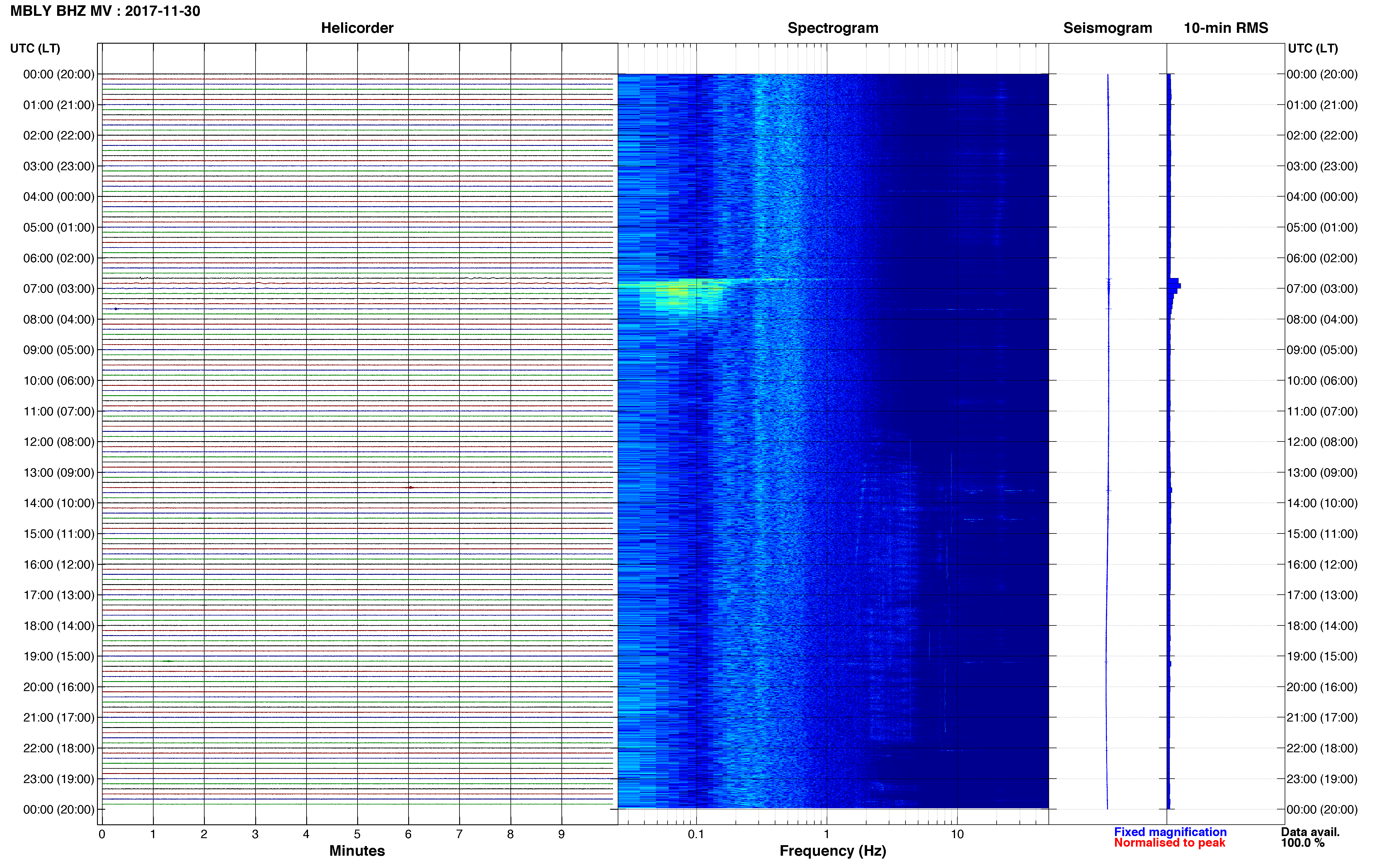This screenshot has height=868, width=1389.
Task: Select the 10-min RMS panel heading
Action: coord(1225,28)
